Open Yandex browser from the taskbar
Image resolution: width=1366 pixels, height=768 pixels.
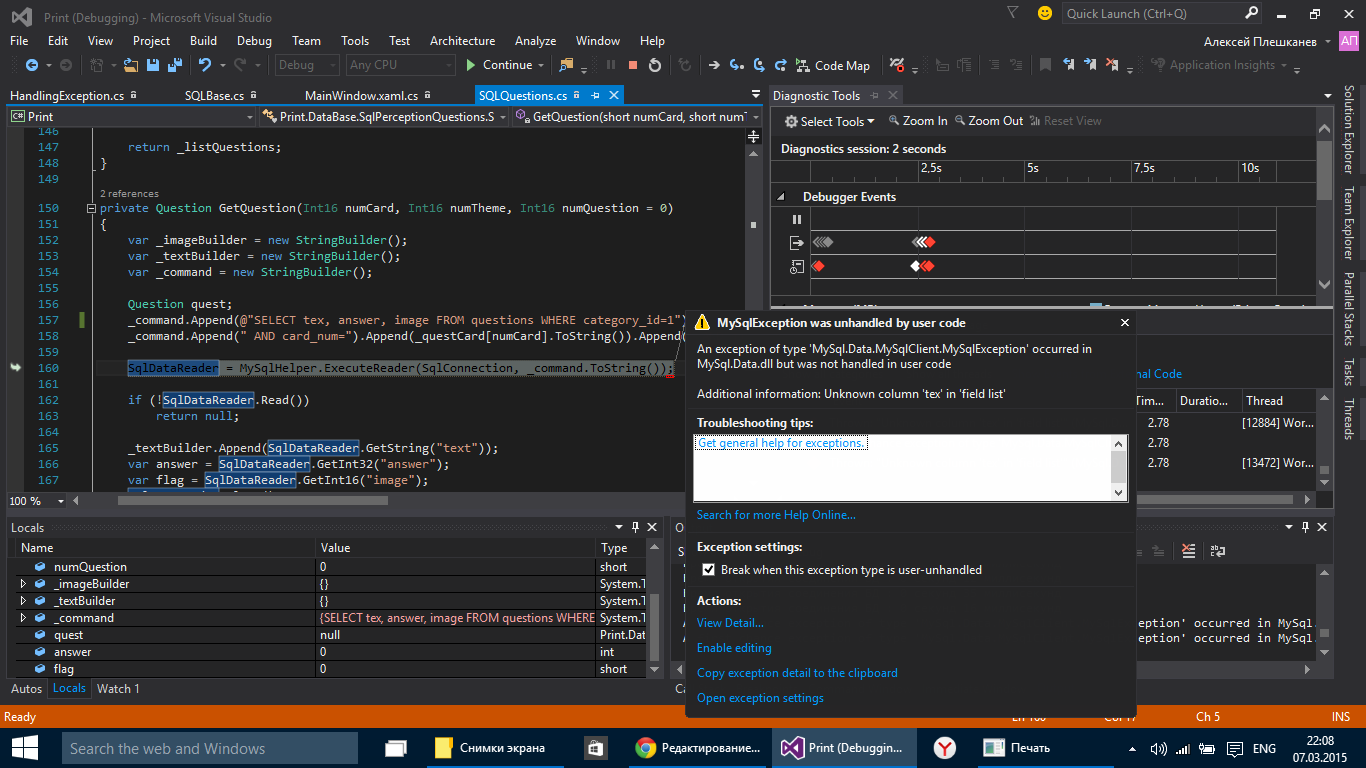click(945, 748)
